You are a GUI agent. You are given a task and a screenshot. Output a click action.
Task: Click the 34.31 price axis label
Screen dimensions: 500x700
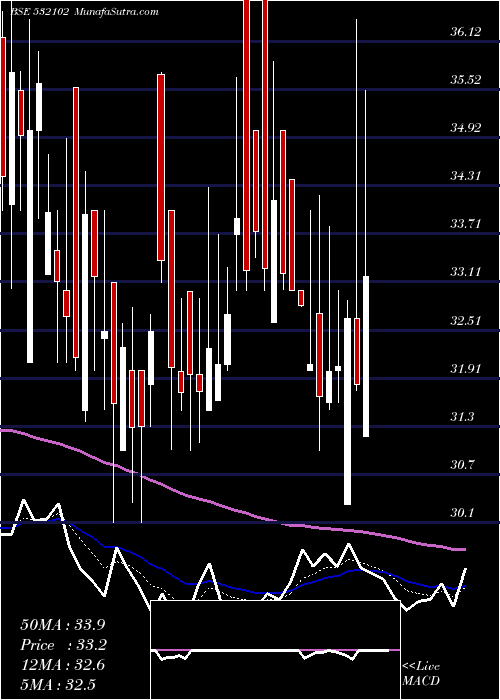[x=466, y=176]
